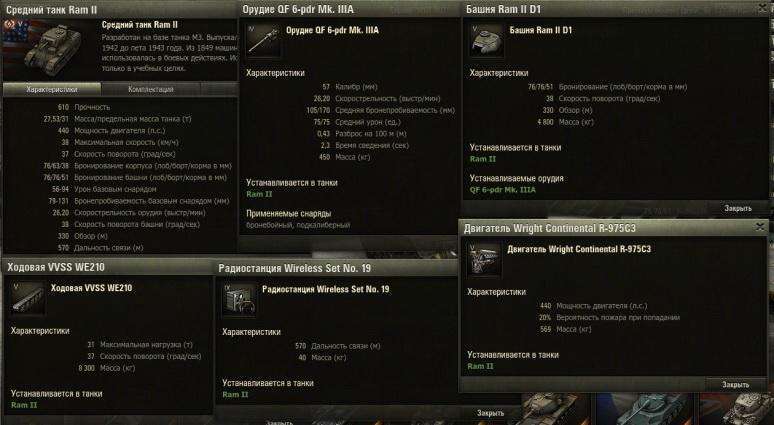Click the Wireless Set No. 19 radio icon
The image size is (774, 425).
point(239,299)
